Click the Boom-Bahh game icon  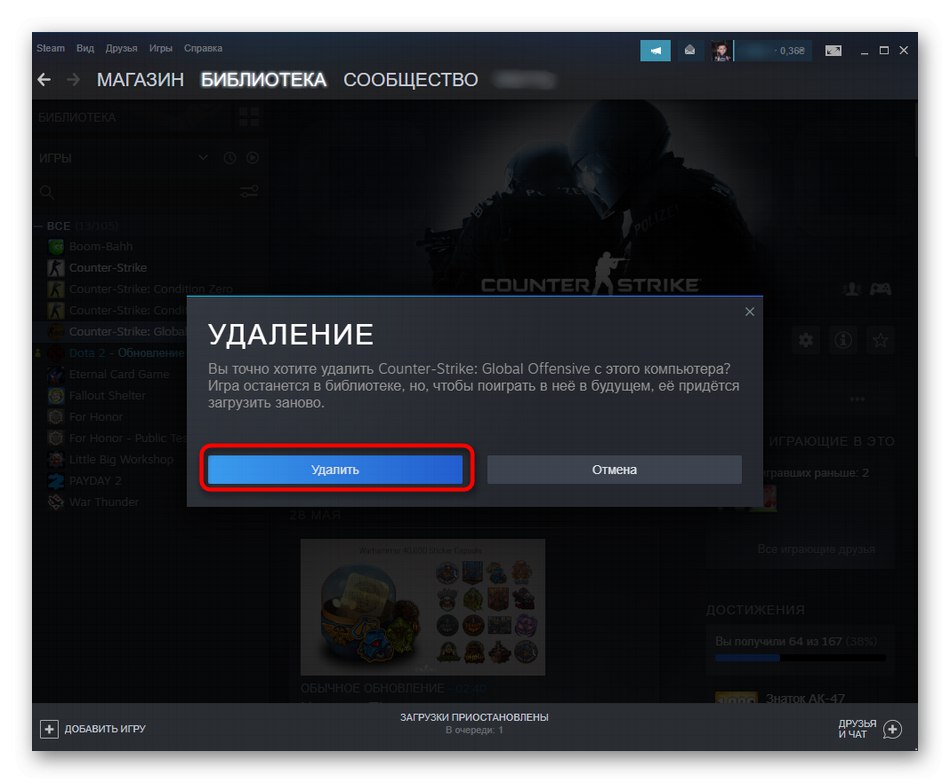pyautogui.click(x=56, y=247)
